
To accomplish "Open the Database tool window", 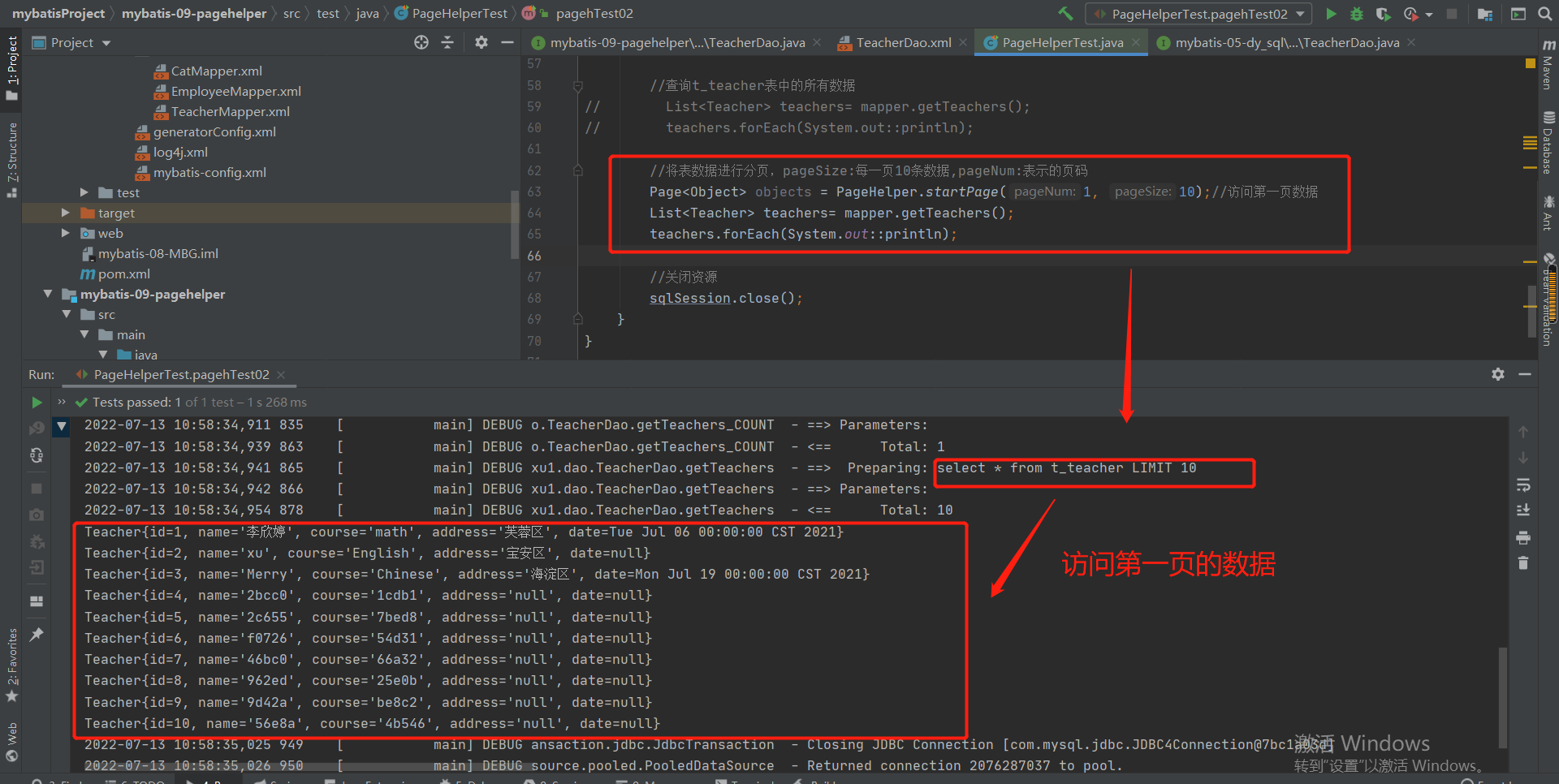I will click(x=1548, y=144).
